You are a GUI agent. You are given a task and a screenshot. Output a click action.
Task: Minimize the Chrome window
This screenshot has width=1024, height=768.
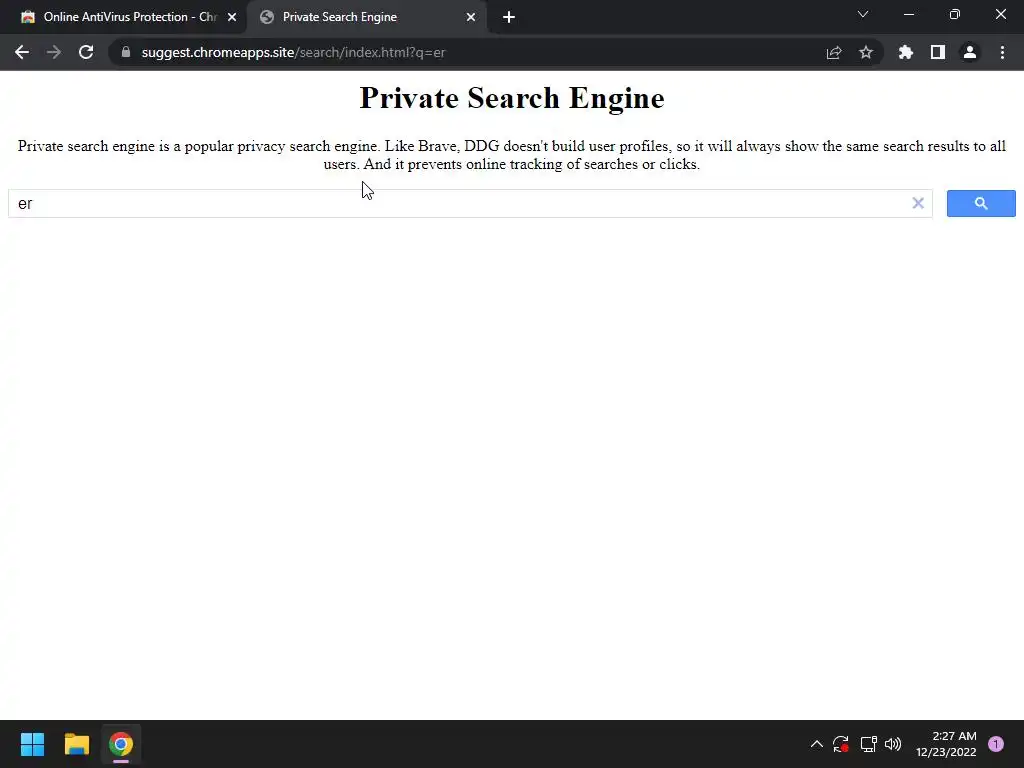pyautogui.click(x=909, y=14)
